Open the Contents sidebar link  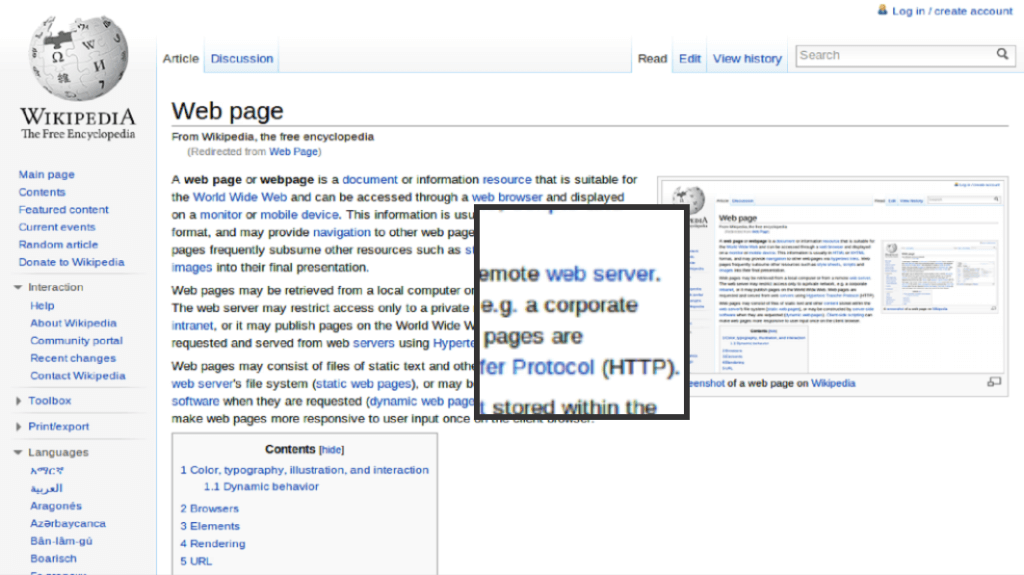(42, 192)
